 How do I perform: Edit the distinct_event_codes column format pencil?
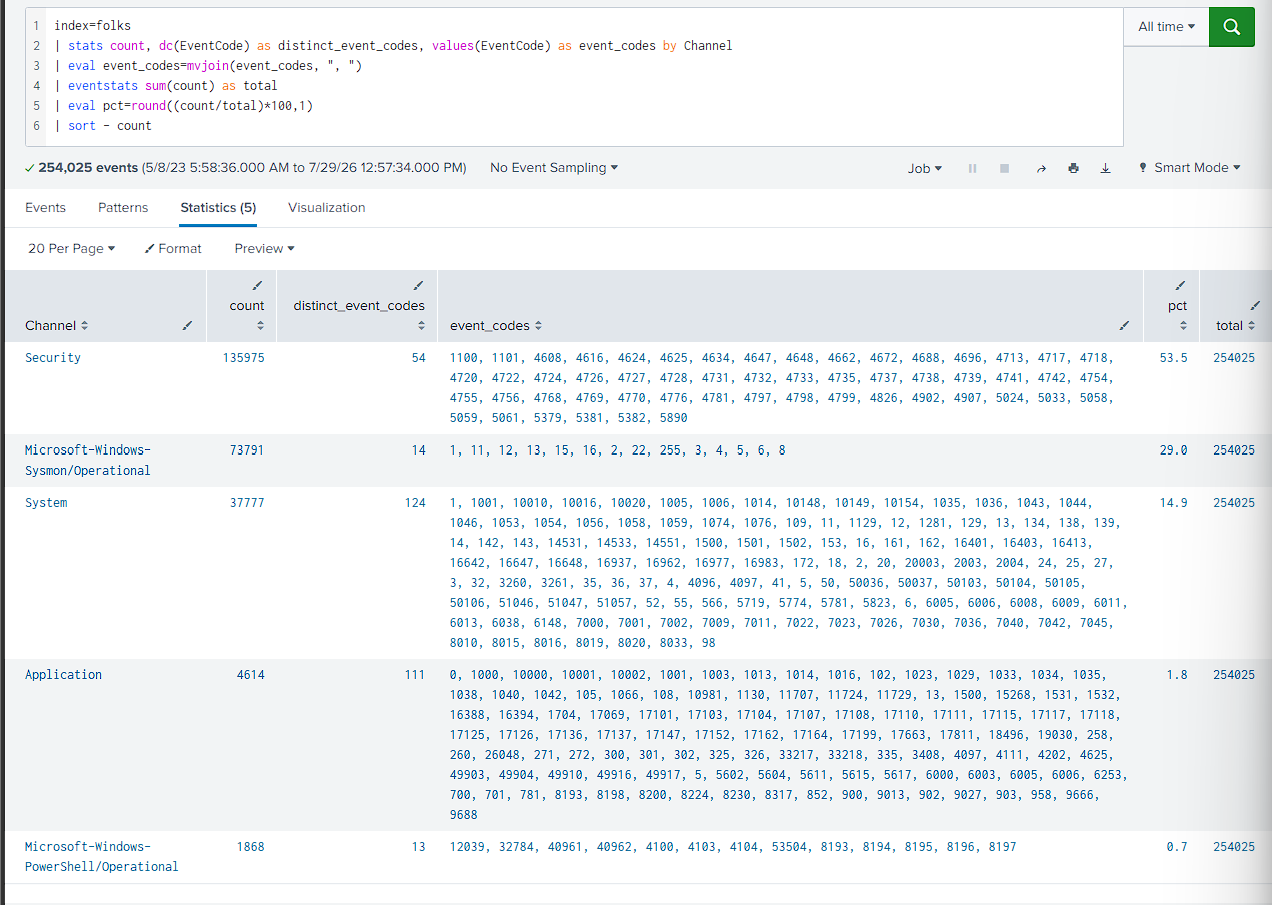[x=418, y=286]
